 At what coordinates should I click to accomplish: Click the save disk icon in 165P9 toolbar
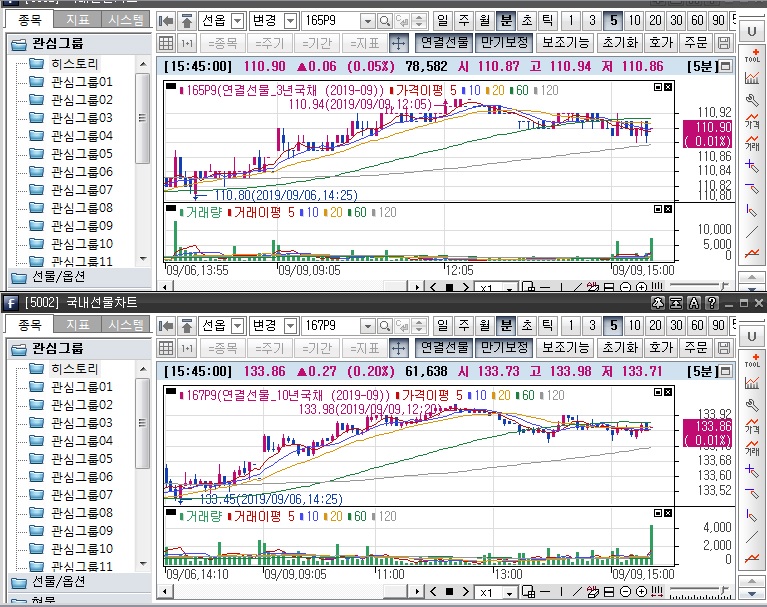click(724, 43)
